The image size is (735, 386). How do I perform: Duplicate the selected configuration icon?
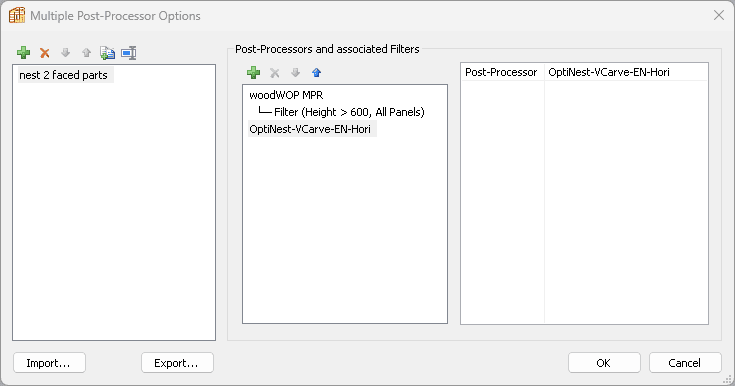click(x=107, y=53)
